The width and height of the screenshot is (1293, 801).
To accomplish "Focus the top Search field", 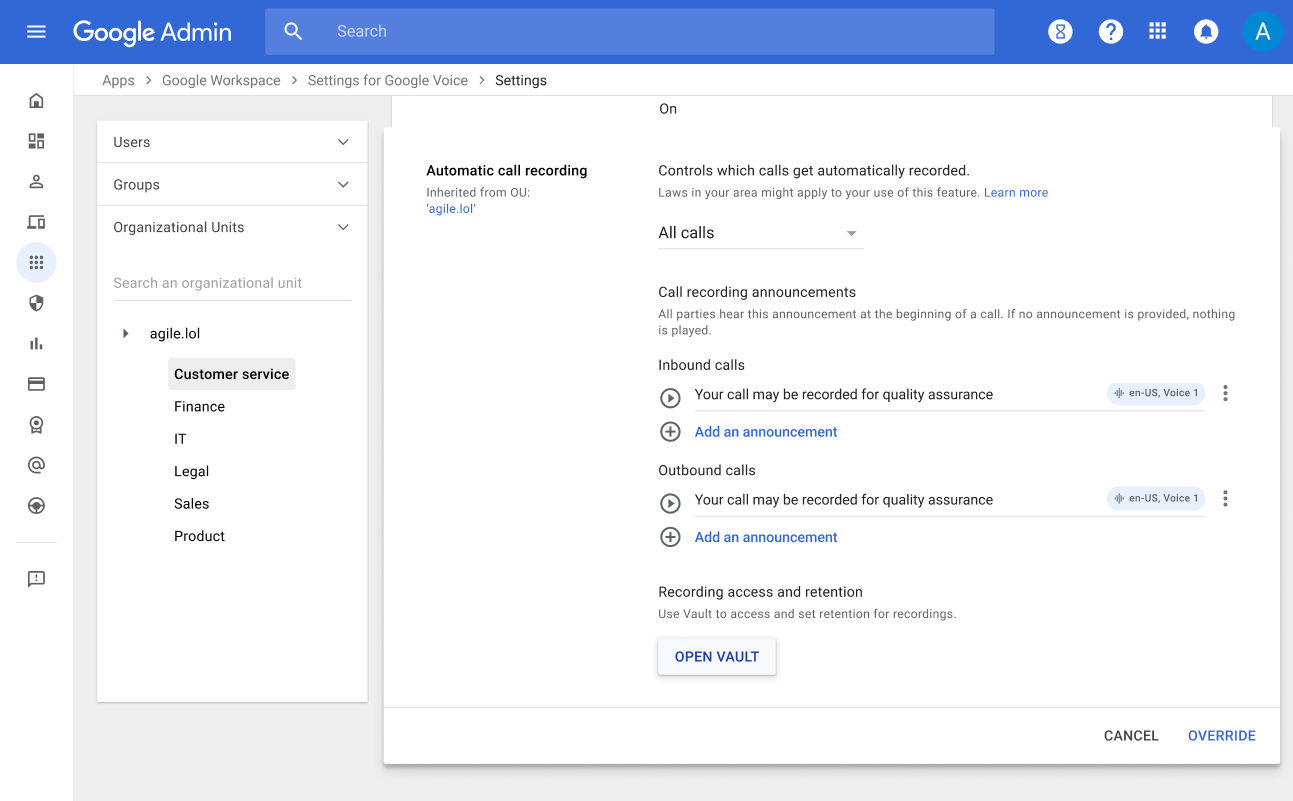I will [630, 32].
